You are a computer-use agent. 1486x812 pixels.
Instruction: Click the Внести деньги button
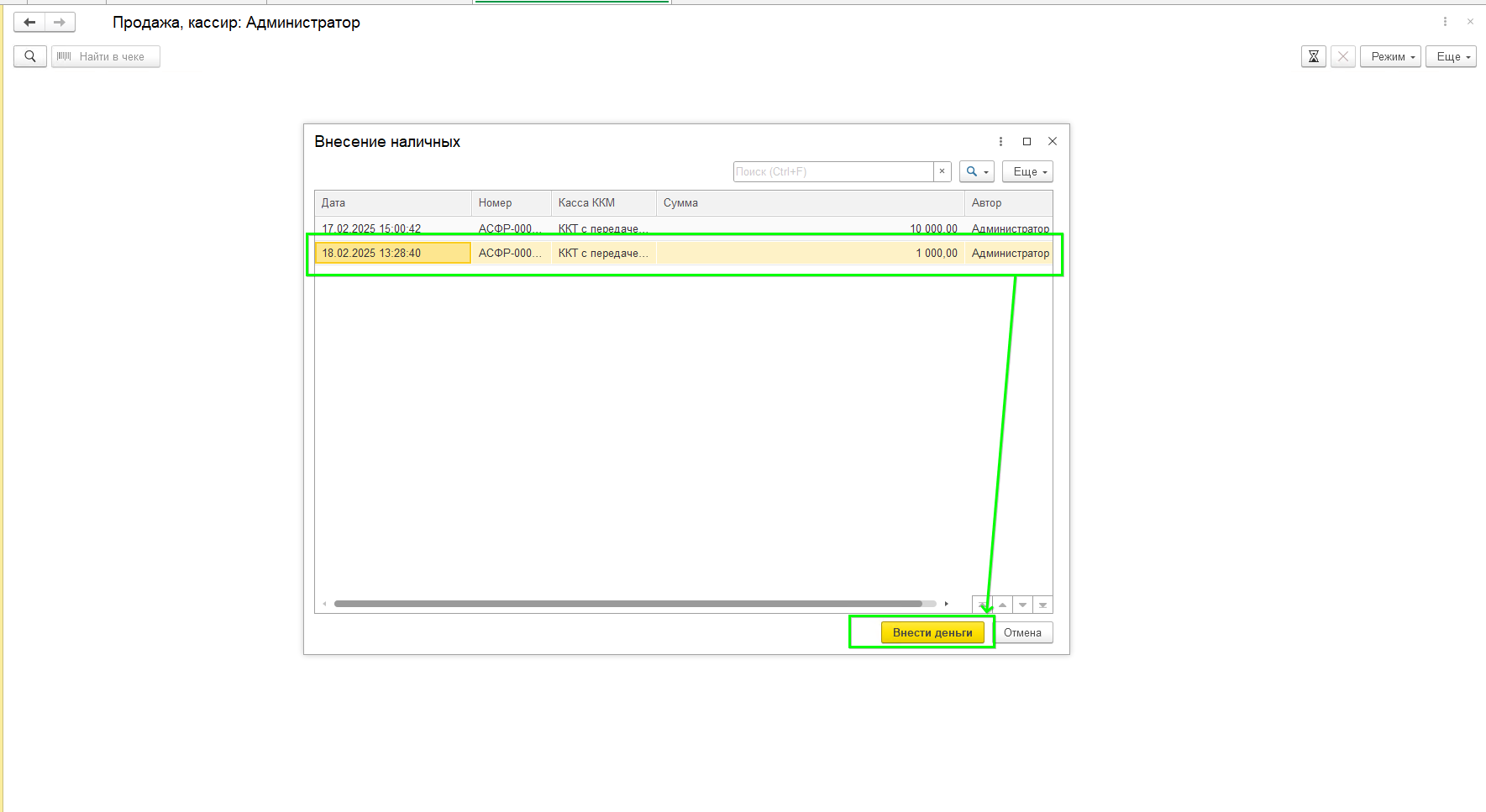click(932, 632)
